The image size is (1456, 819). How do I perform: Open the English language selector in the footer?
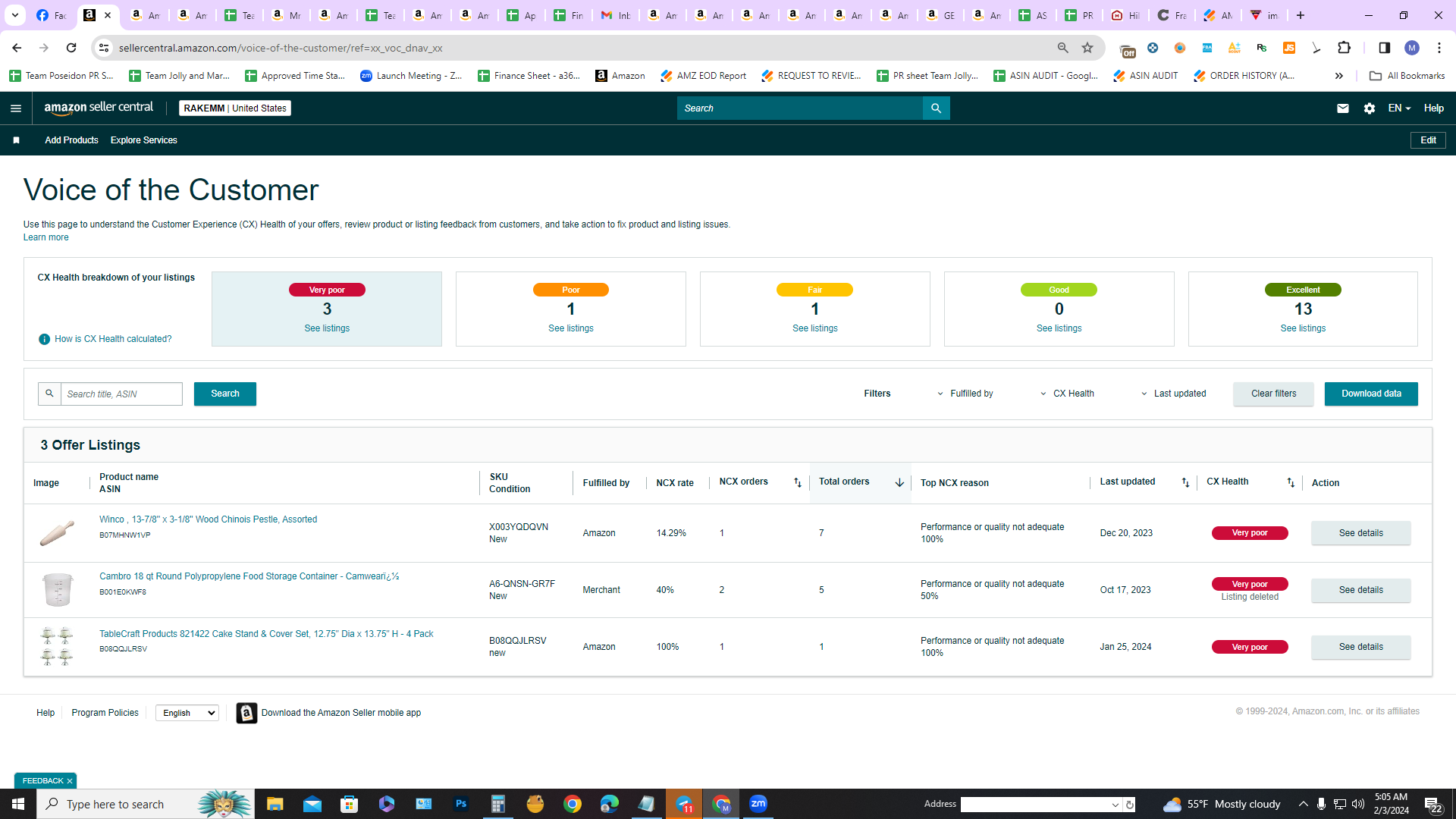click(187, 713)
